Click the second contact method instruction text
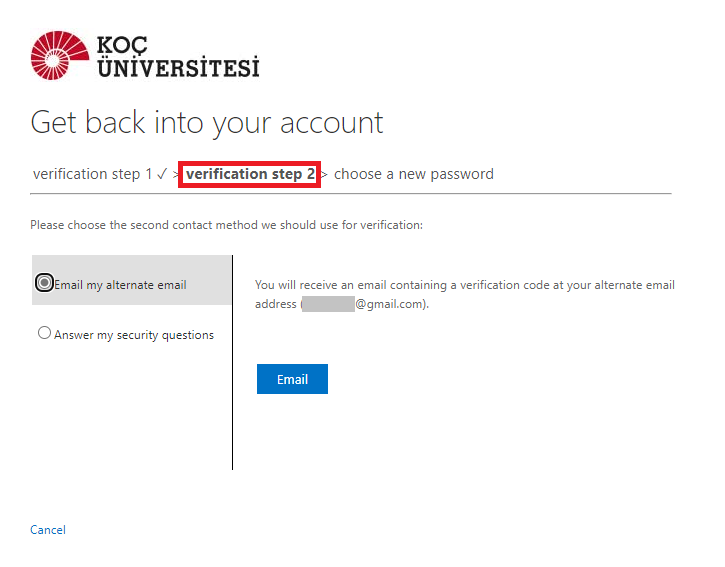This screenshot has height=567, width=725. 227,225
